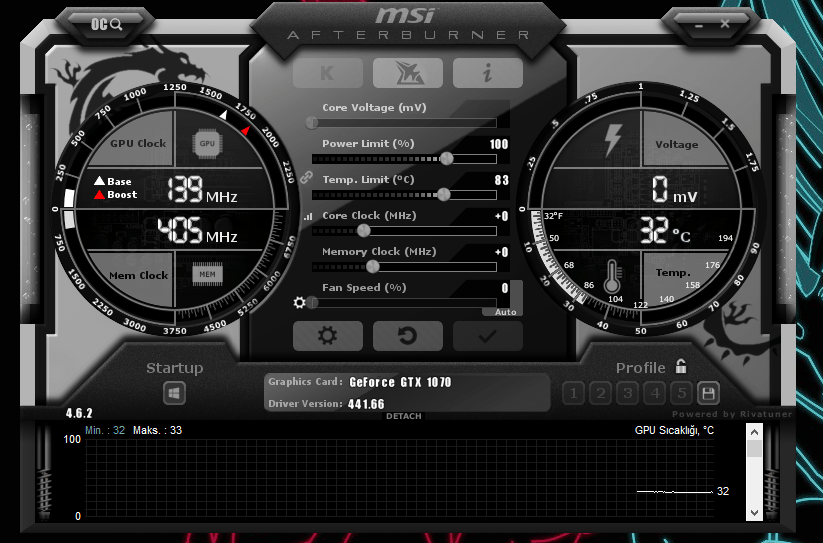Click DETACH to detach the monitor graph
The height and width of the screenshot is (543, 823).
pyautogui.click(x=404, y=416)
